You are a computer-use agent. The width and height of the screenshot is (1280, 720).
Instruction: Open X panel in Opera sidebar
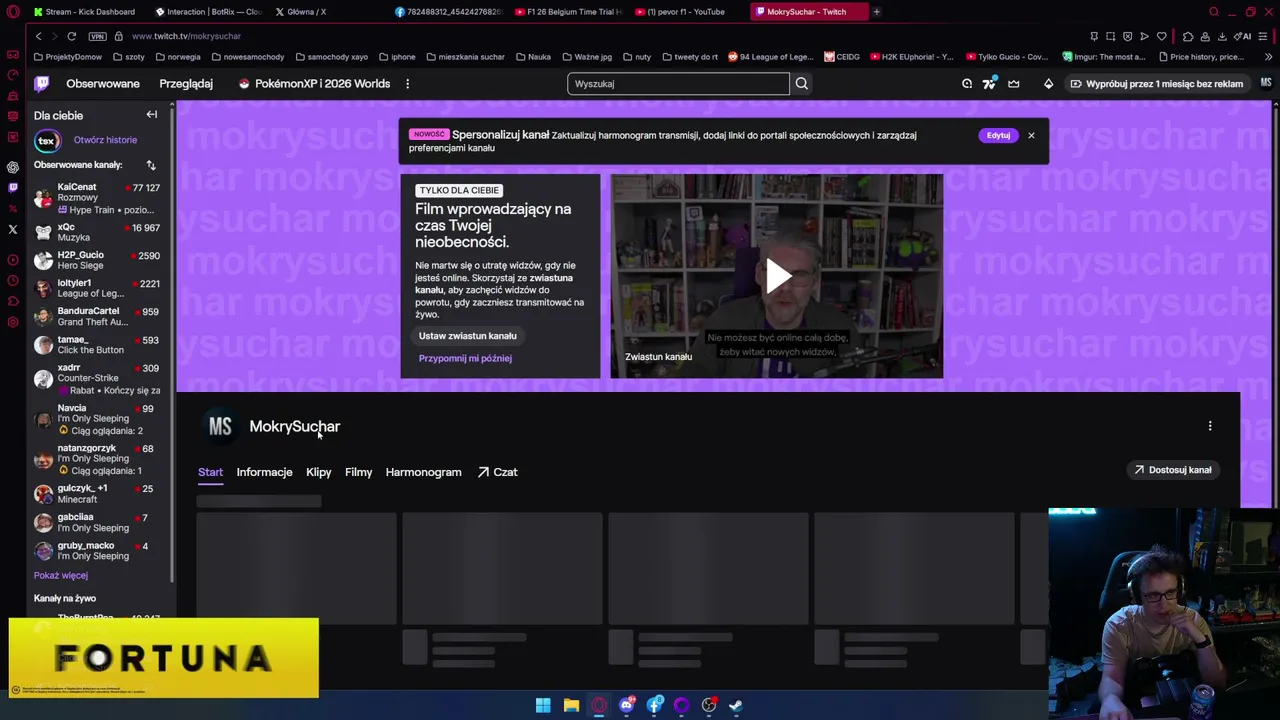pyautogui.click(x=13, y=229)
